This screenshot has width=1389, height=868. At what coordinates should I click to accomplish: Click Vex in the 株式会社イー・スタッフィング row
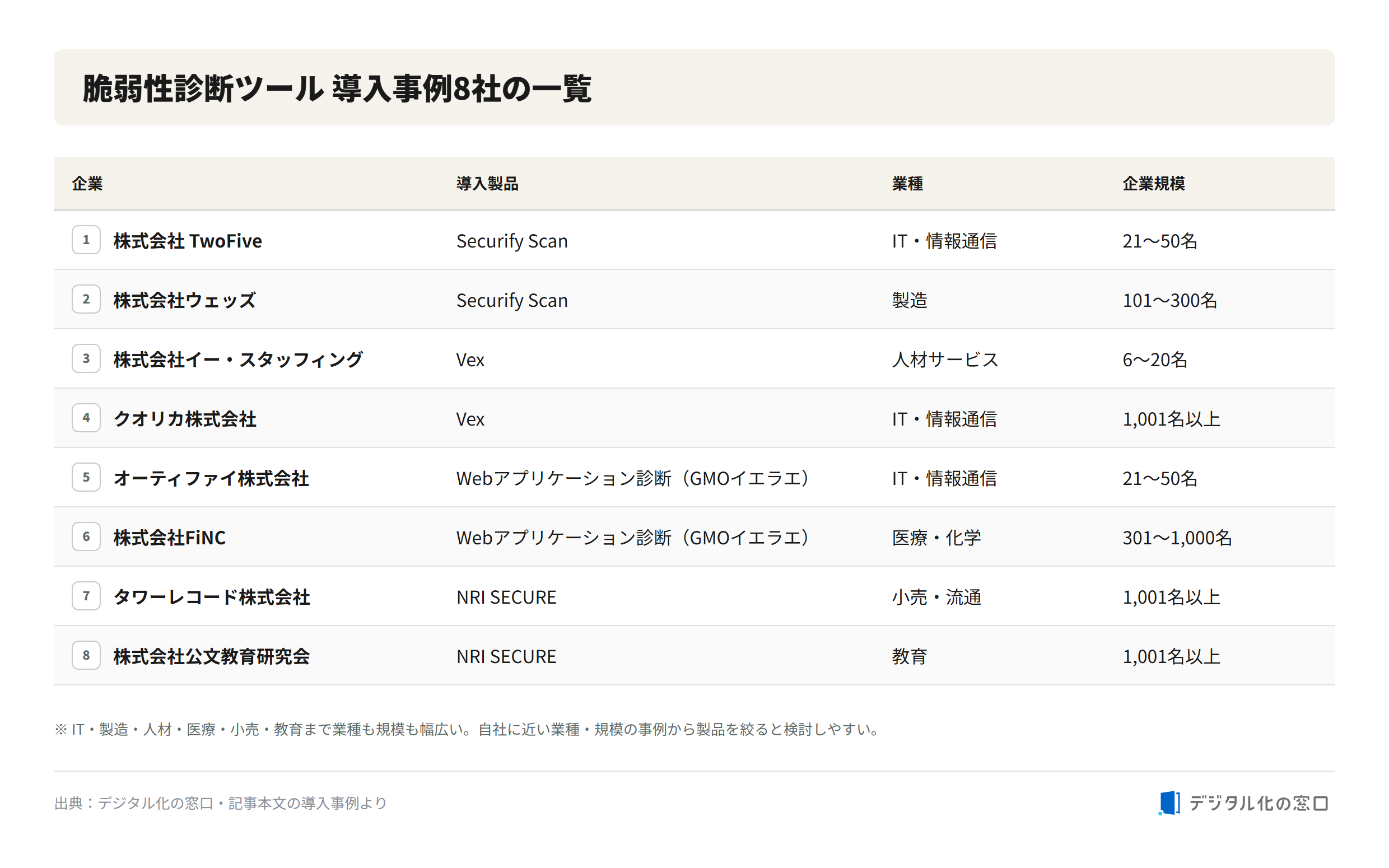coord(470,360)
